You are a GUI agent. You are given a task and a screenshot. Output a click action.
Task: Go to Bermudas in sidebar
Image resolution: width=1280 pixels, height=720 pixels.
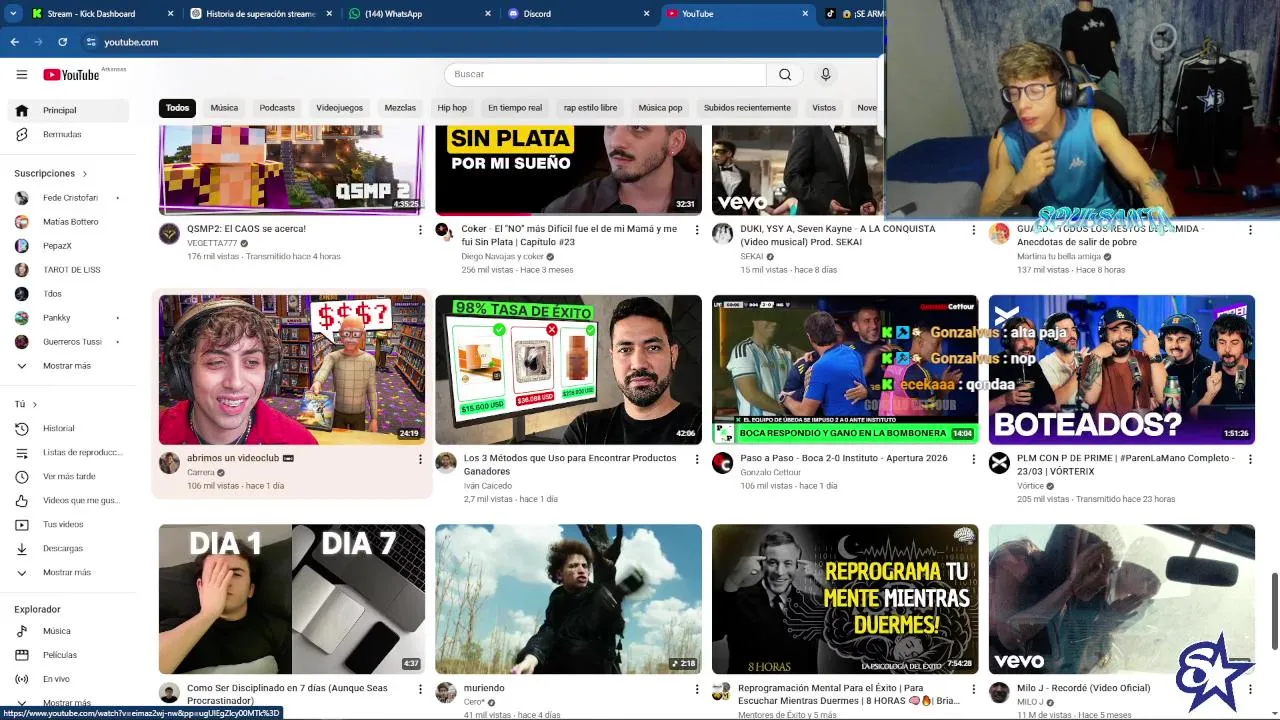tap(70, 134)
